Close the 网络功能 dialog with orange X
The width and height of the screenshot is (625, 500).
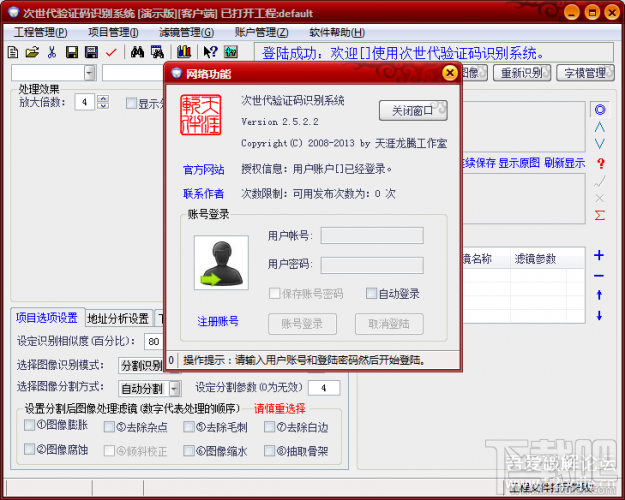pos(450,73)
